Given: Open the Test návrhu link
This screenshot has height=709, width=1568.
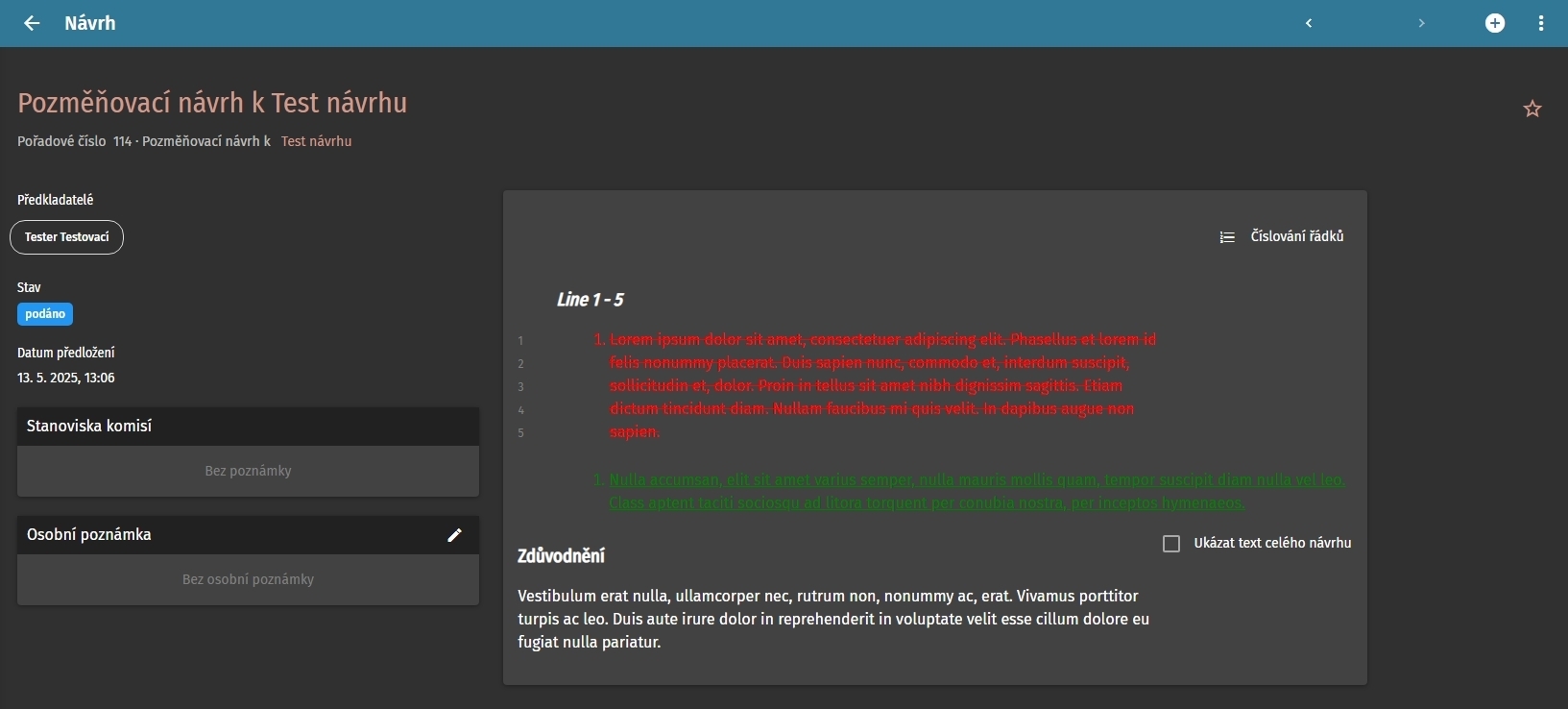Looking at the screenshot, I should click(x=316, y=141).
